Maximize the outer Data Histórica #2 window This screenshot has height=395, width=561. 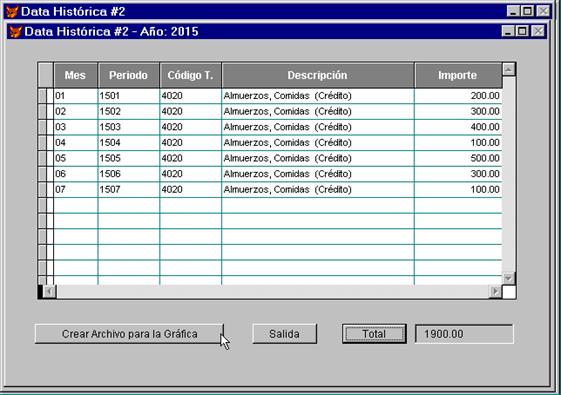click(x=527, y=11)
